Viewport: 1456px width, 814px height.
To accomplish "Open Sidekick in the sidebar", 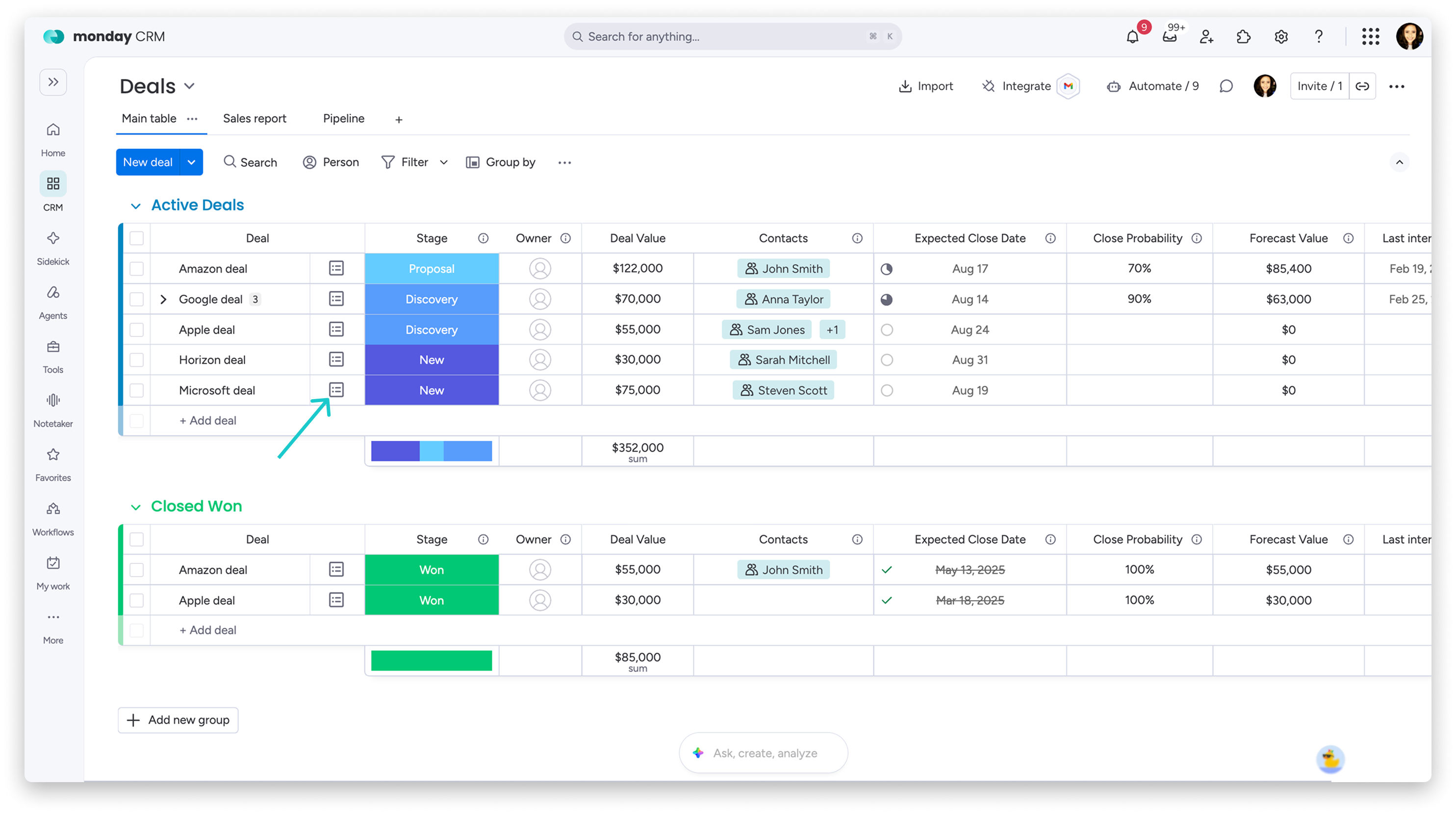I will [x=53, y=248].
